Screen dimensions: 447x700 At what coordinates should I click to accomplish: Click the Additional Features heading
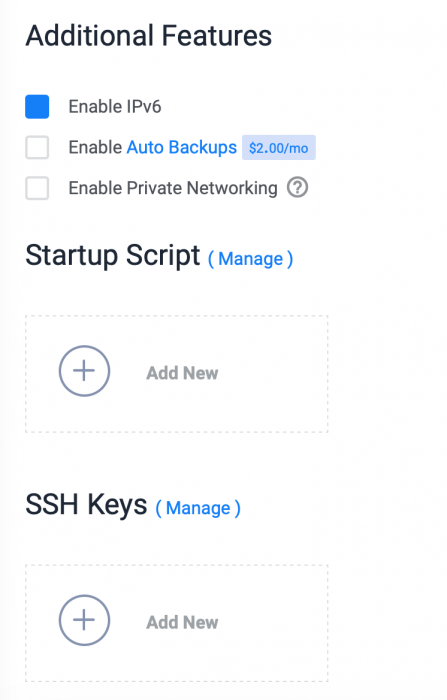point(149,36)
